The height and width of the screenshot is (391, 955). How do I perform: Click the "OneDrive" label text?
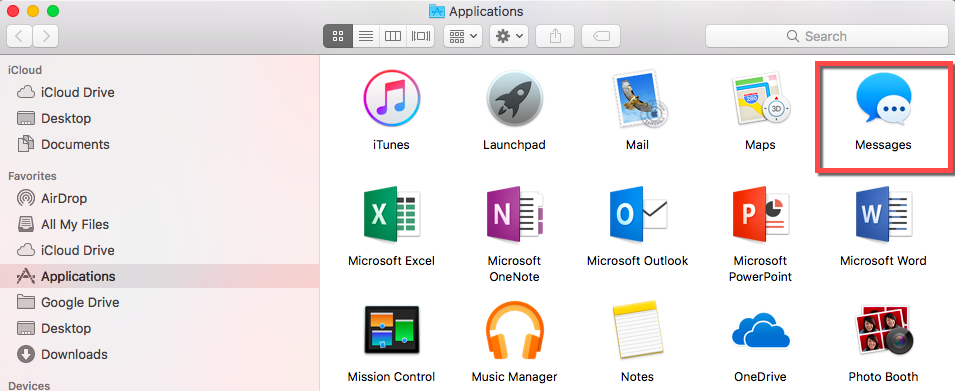tap(760, 376)
